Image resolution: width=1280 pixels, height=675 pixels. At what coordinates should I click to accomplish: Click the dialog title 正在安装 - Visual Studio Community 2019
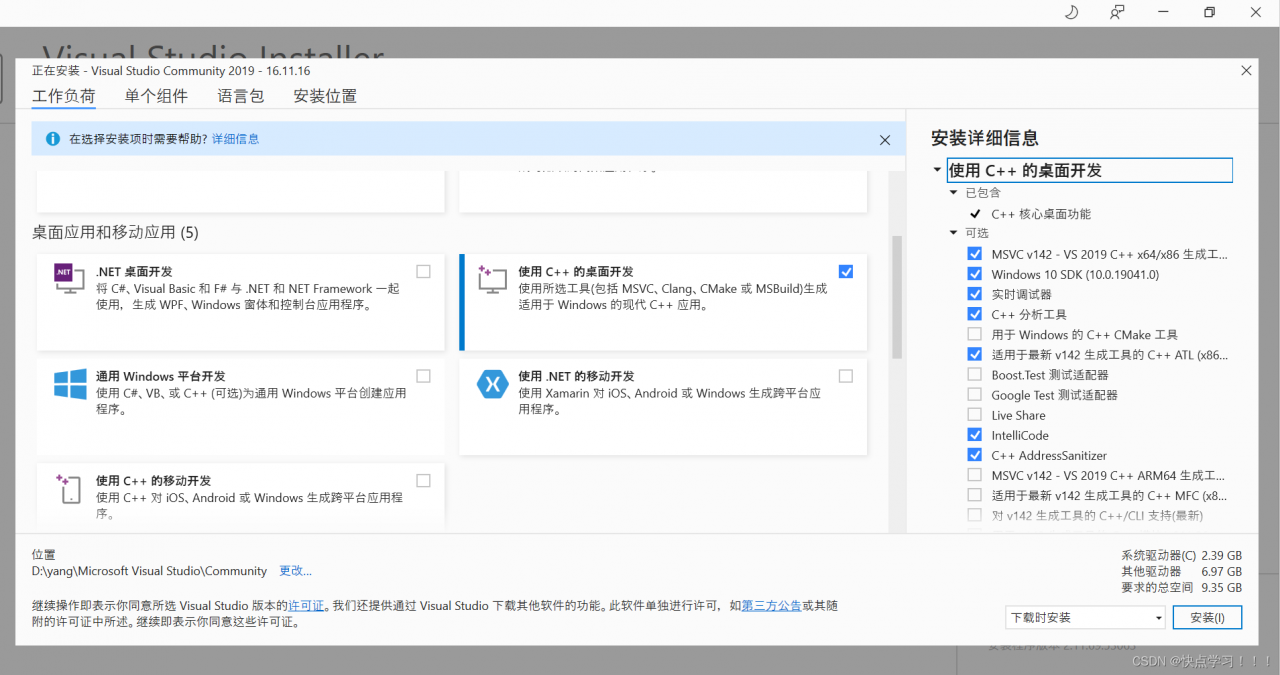(x=171, y=71)
